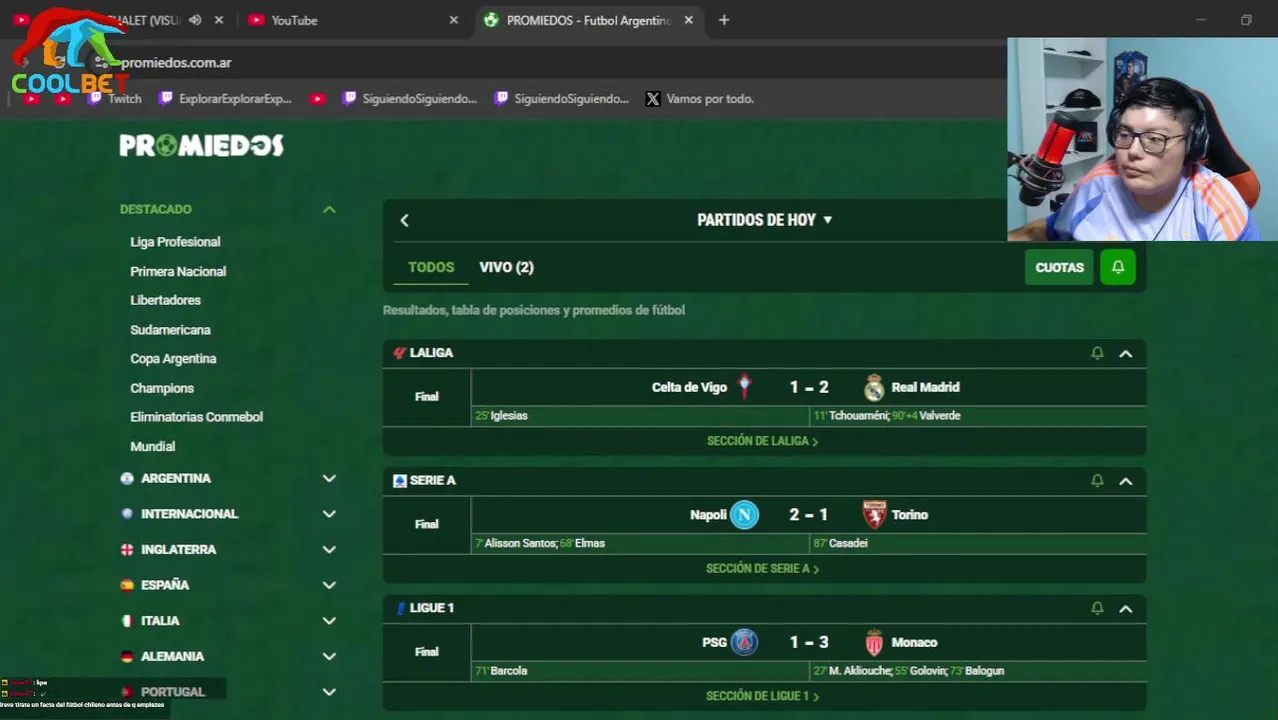Toggle the Serie A notification bell
This screenshot has width=1278, height=720.
[x=1097, y=481]
